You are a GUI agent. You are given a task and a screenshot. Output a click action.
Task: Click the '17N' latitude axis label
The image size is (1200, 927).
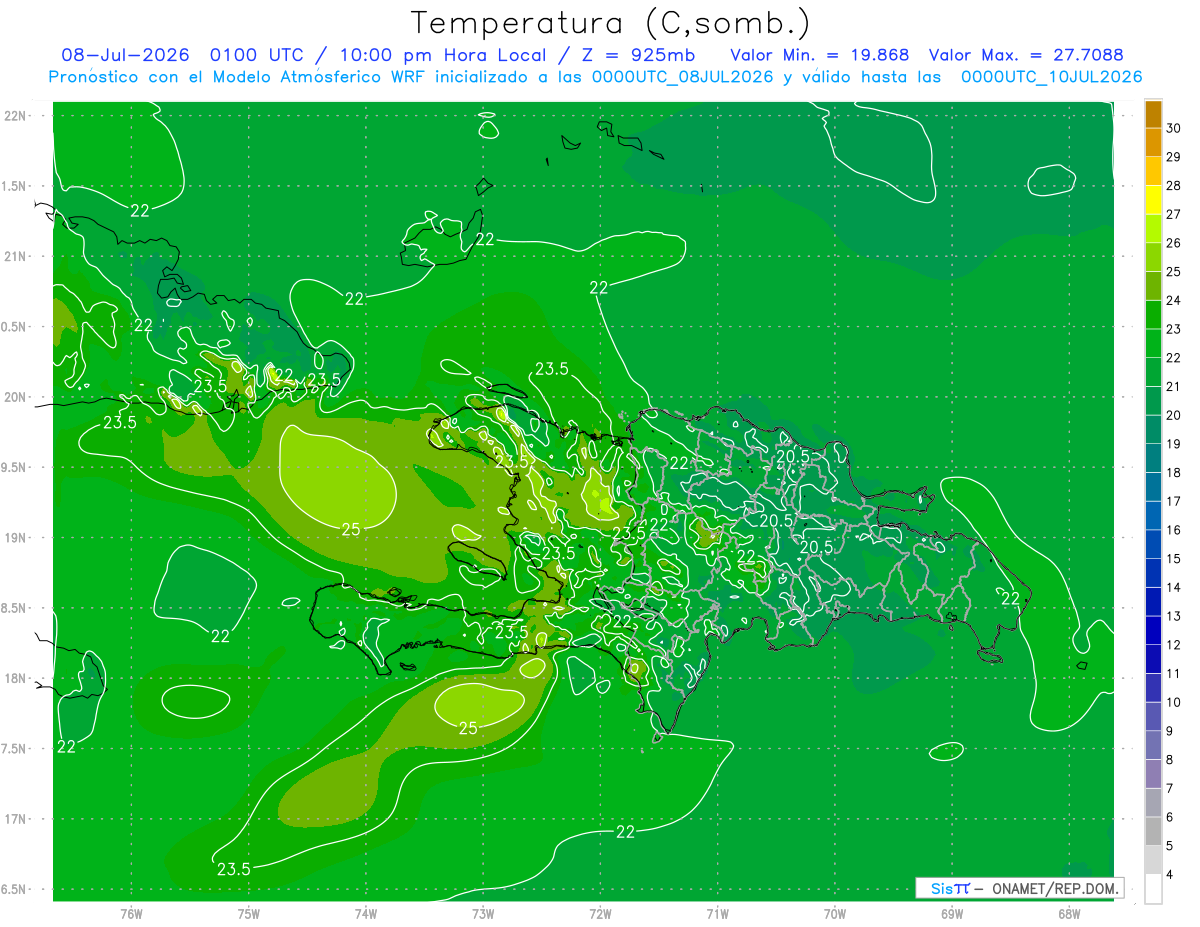tap(15, 819)
